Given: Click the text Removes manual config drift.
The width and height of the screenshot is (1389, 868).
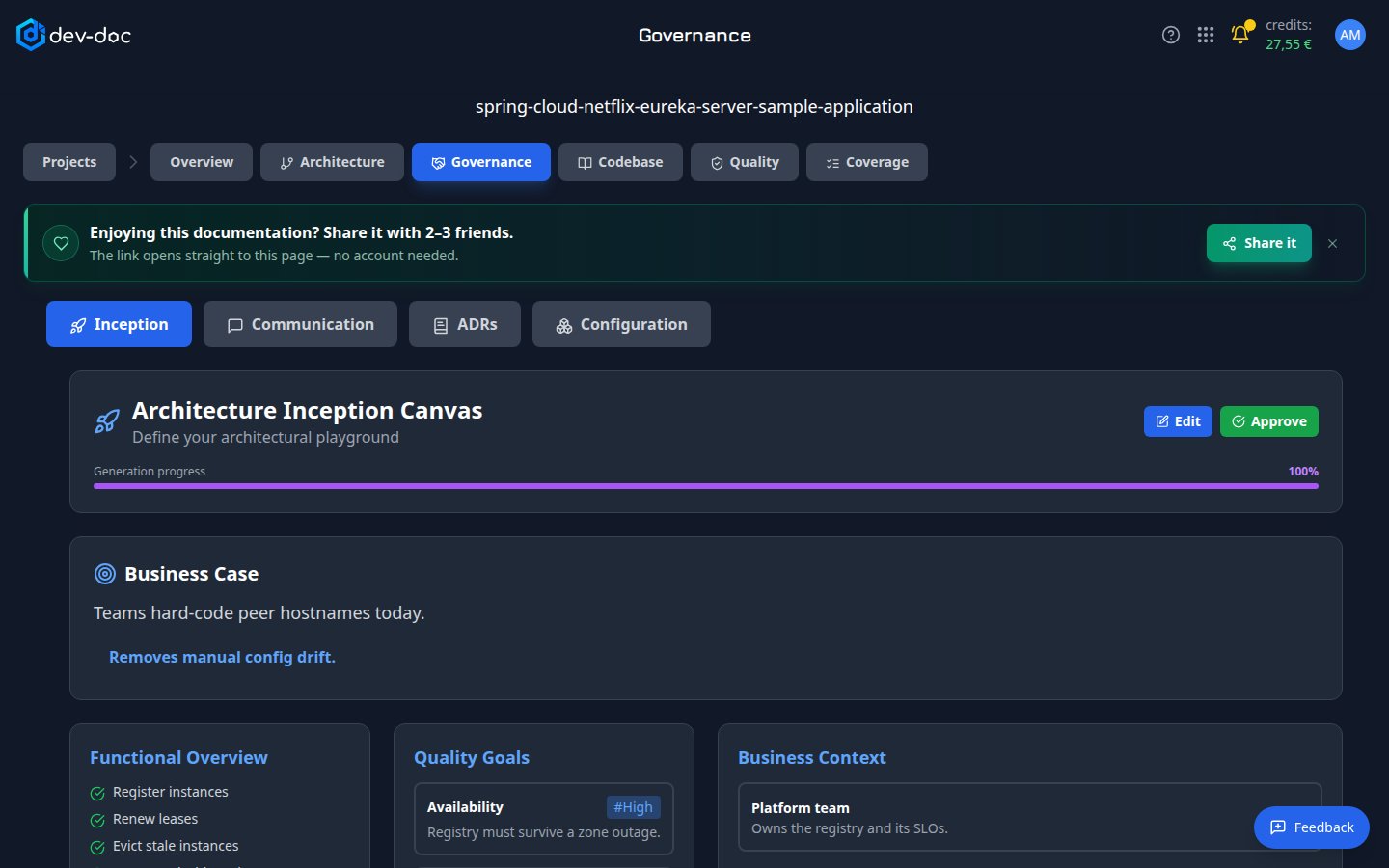Looking at the screenshot, I should pyautogui.click(x=222, y=657).
